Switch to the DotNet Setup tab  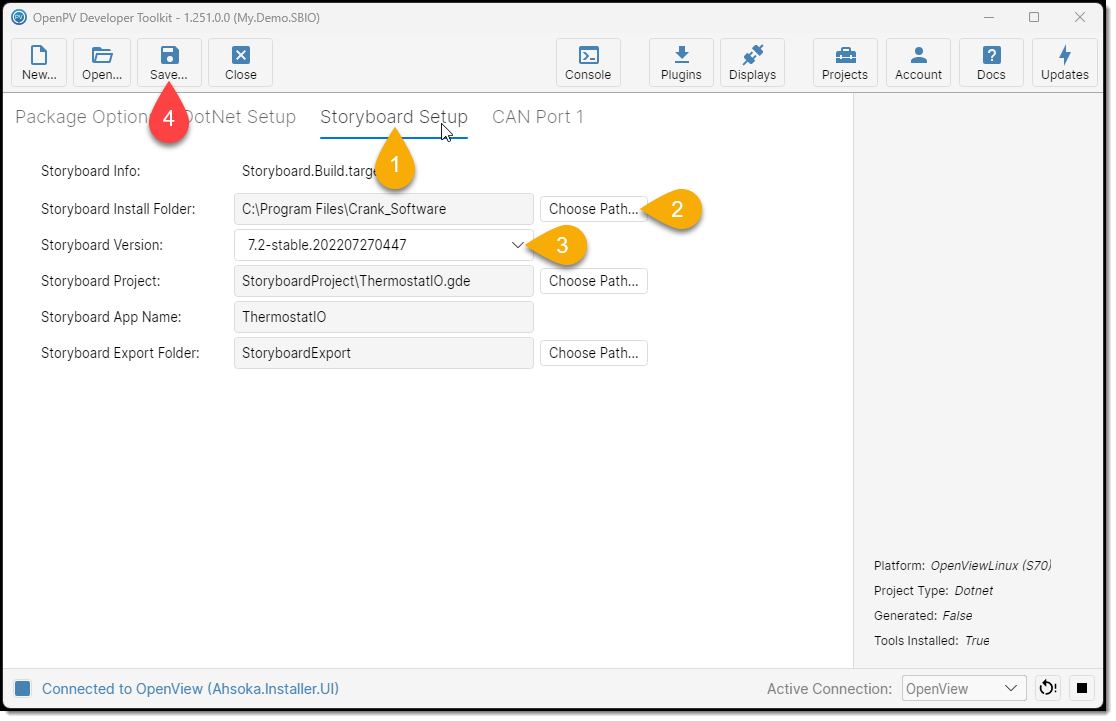coord(241,117)
